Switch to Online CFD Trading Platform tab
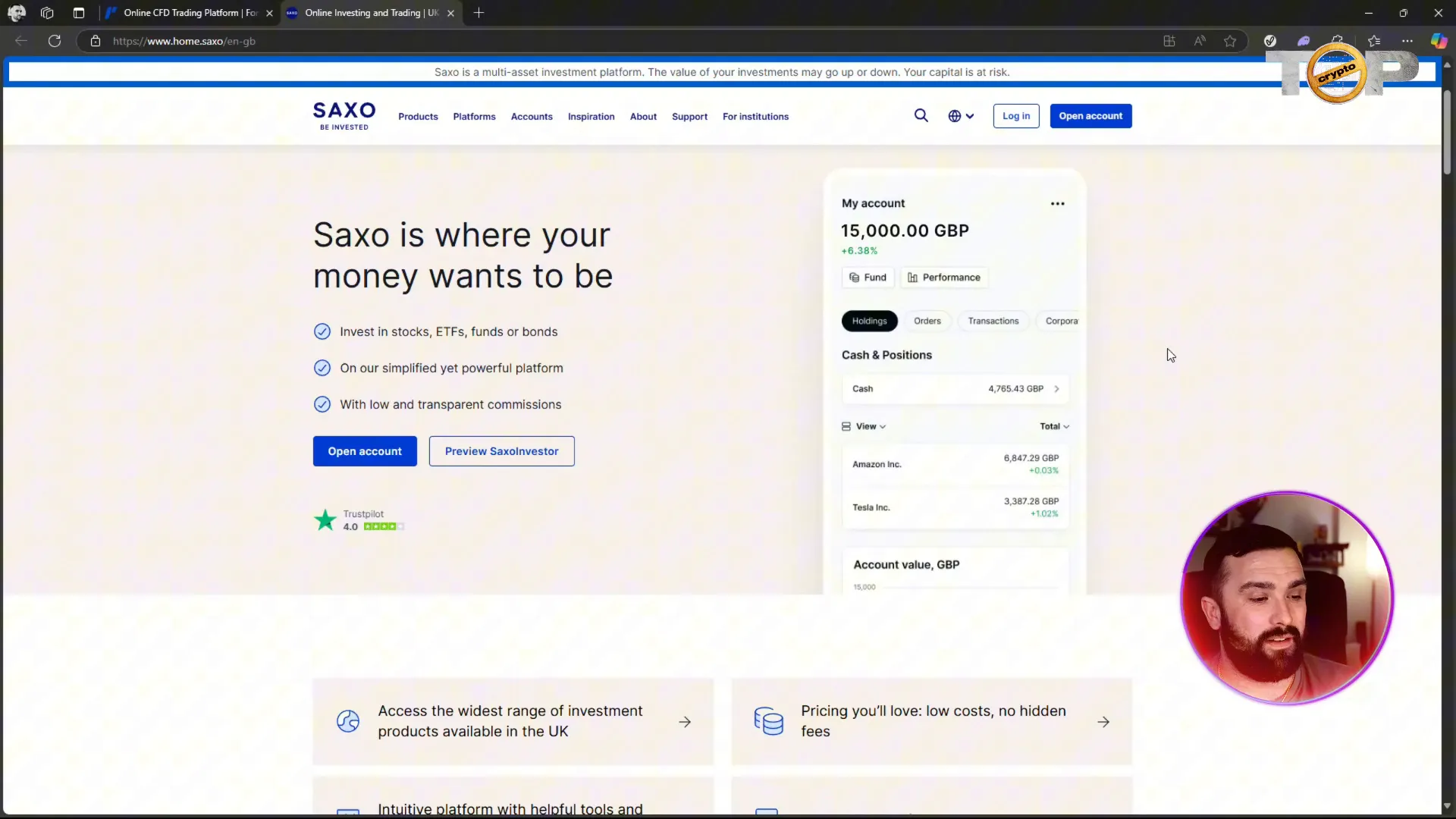The width and height of the screenshot is (1456, 819). point(190,13)
